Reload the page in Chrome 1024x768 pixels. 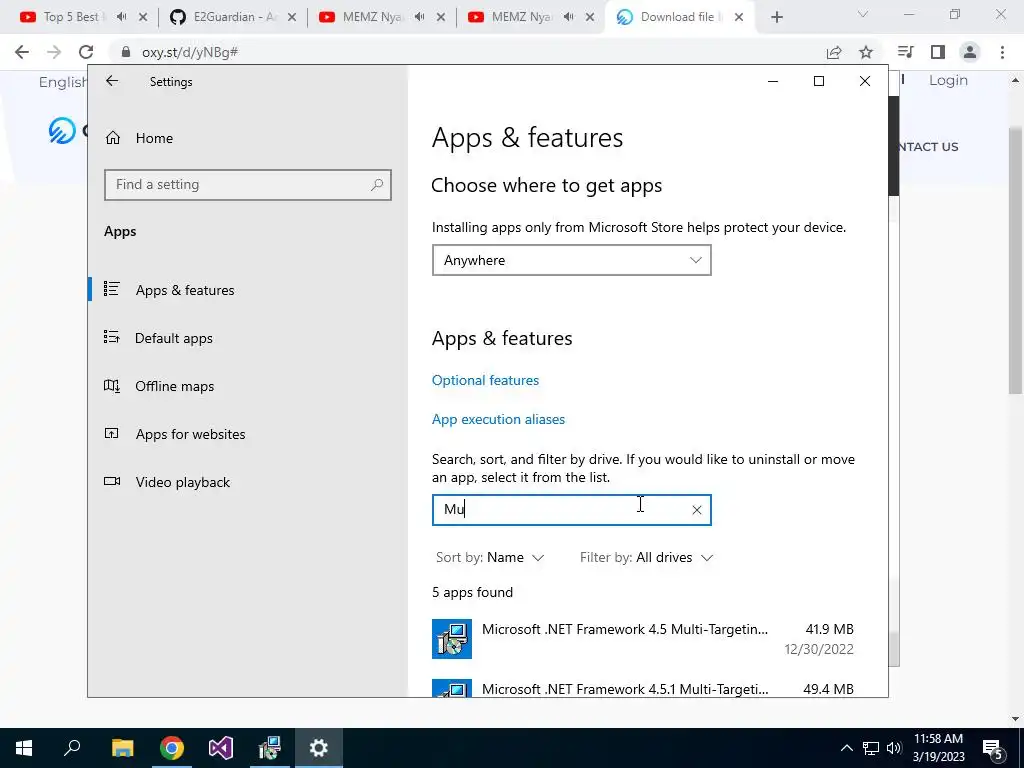(86, 52)
